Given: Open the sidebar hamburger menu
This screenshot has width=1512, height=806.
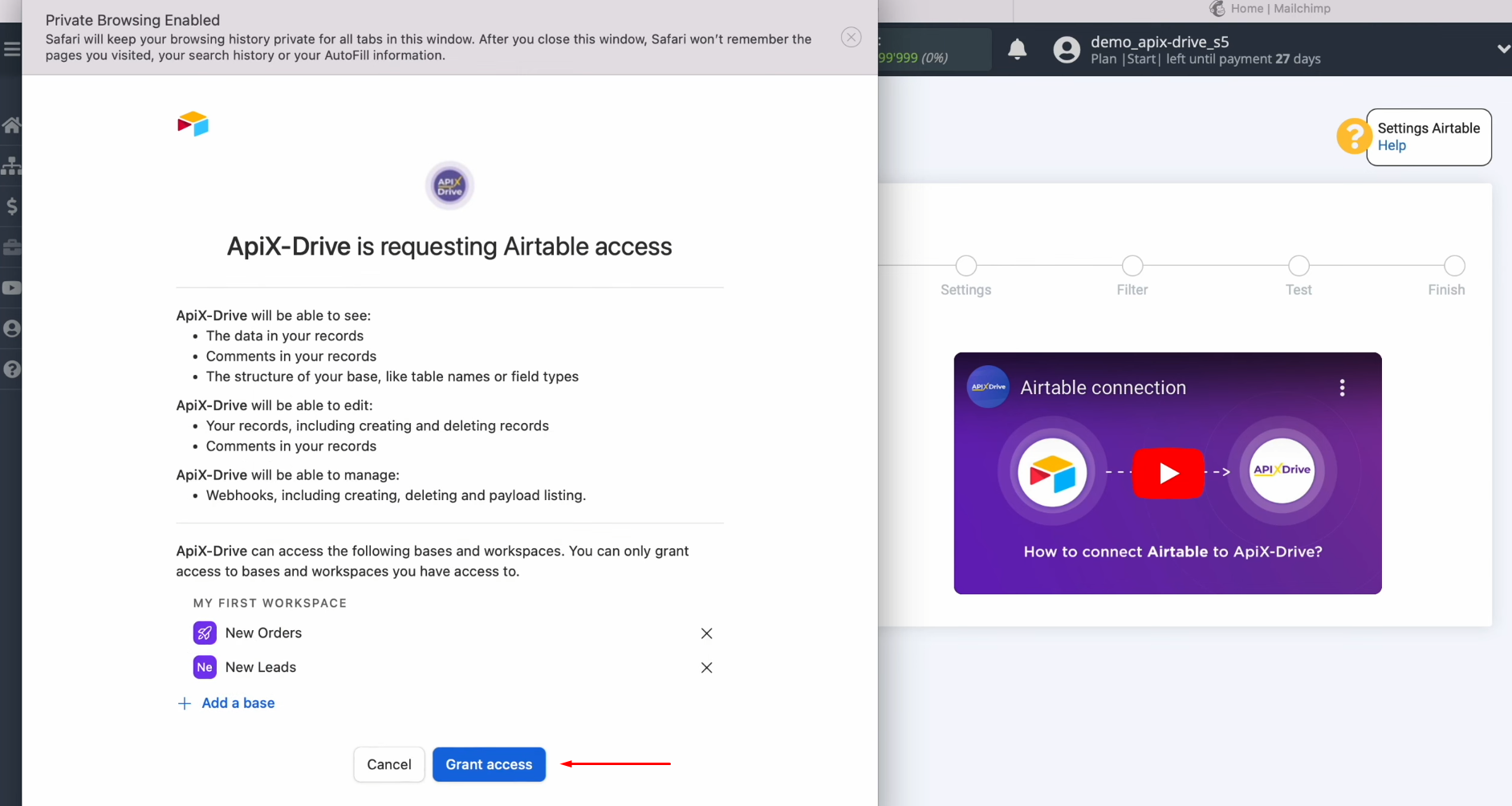Looking at the screenshot, I should tap(12, 48).
